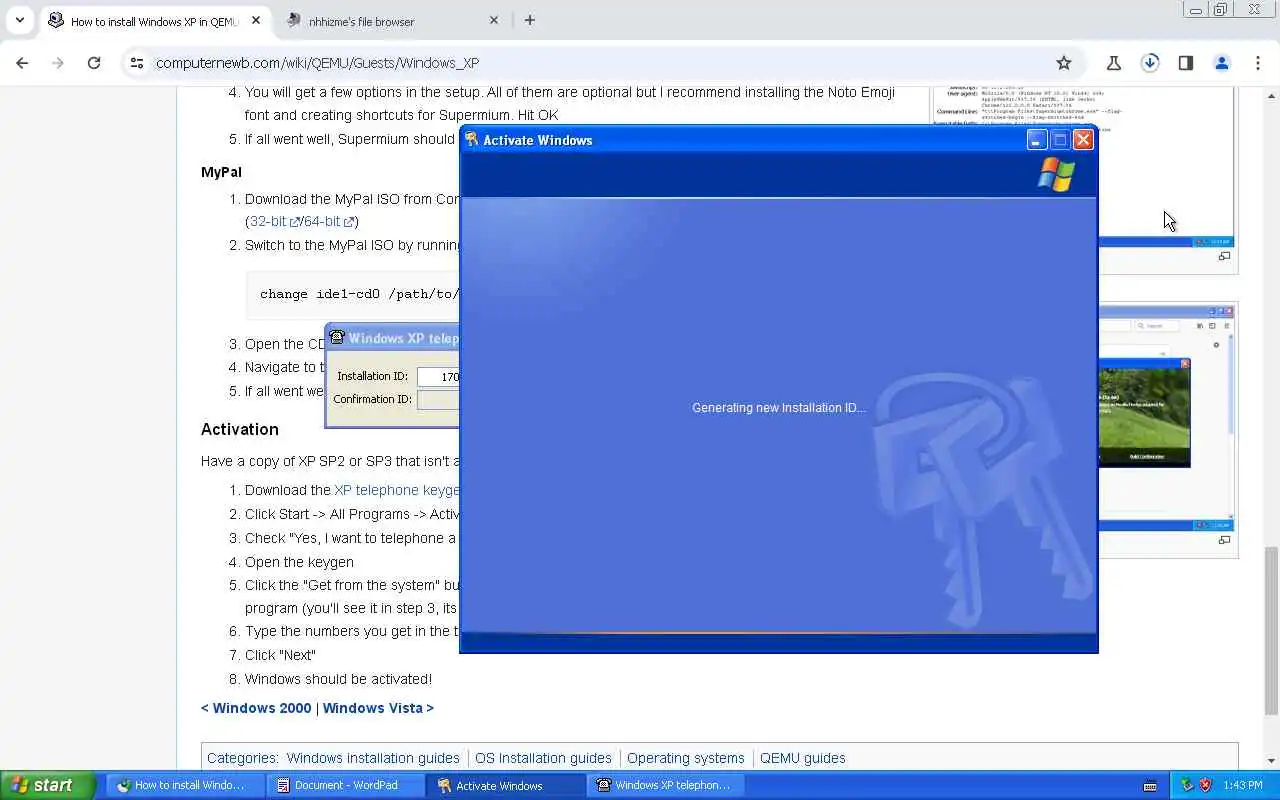This screenshot has height=800, width=1280.
Task: Open Operating systems category link
Action: [x=686, y=758]
